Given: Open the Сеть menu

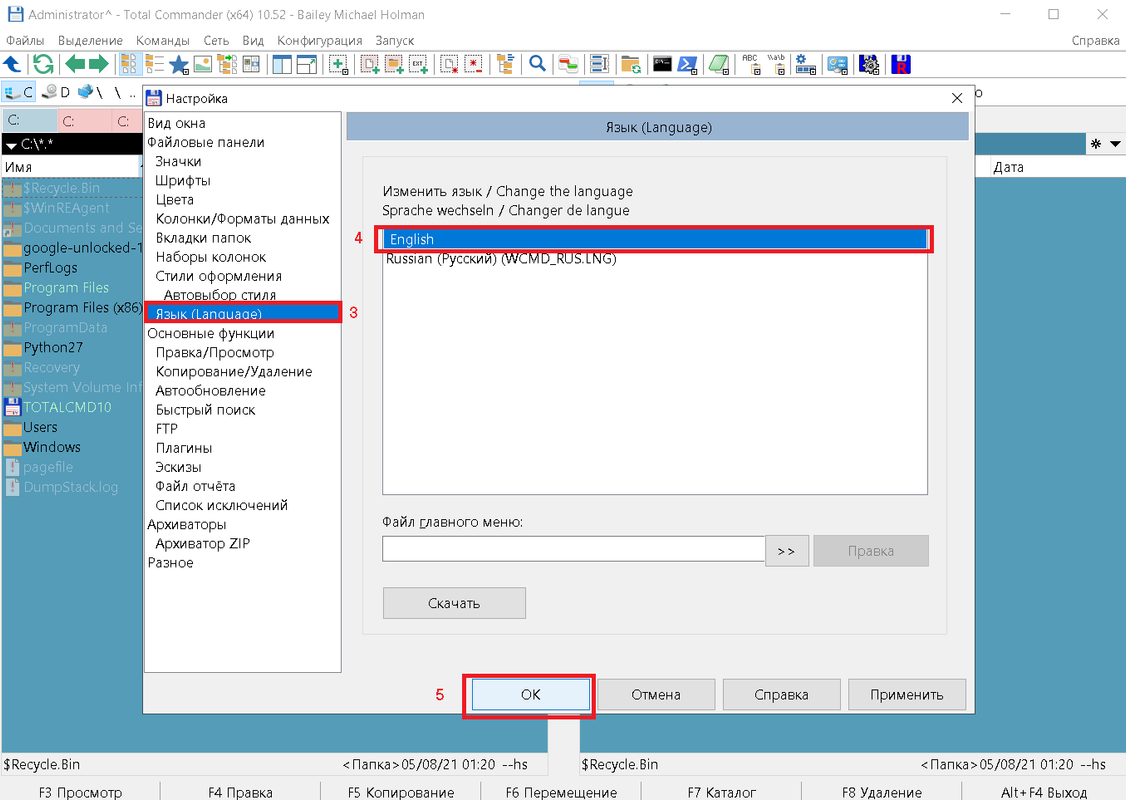Looking at the screenshot, I should pyautogui.click(x=216, y=40).
